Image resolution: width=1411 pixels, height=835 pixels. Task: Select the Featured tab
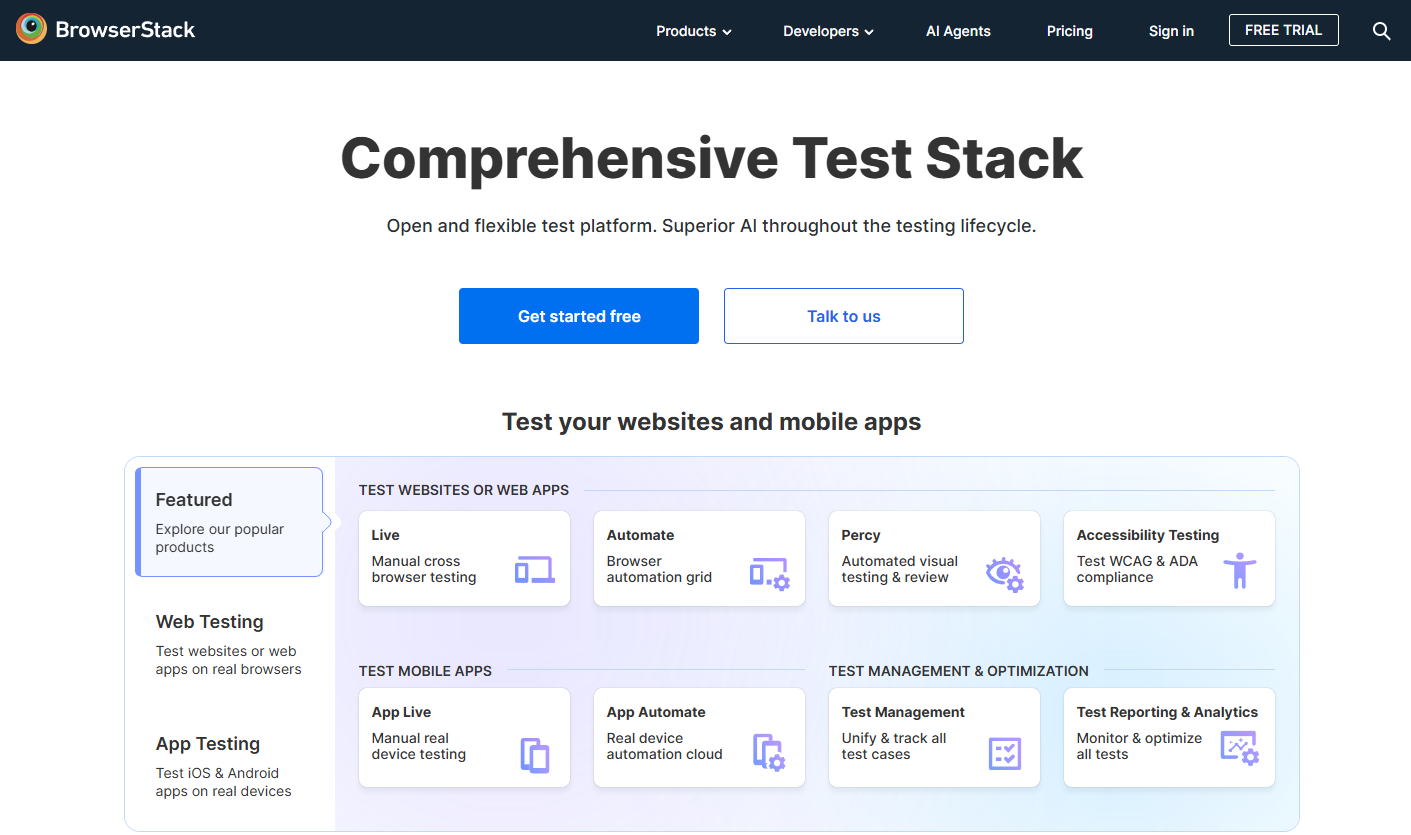[229, 522]
